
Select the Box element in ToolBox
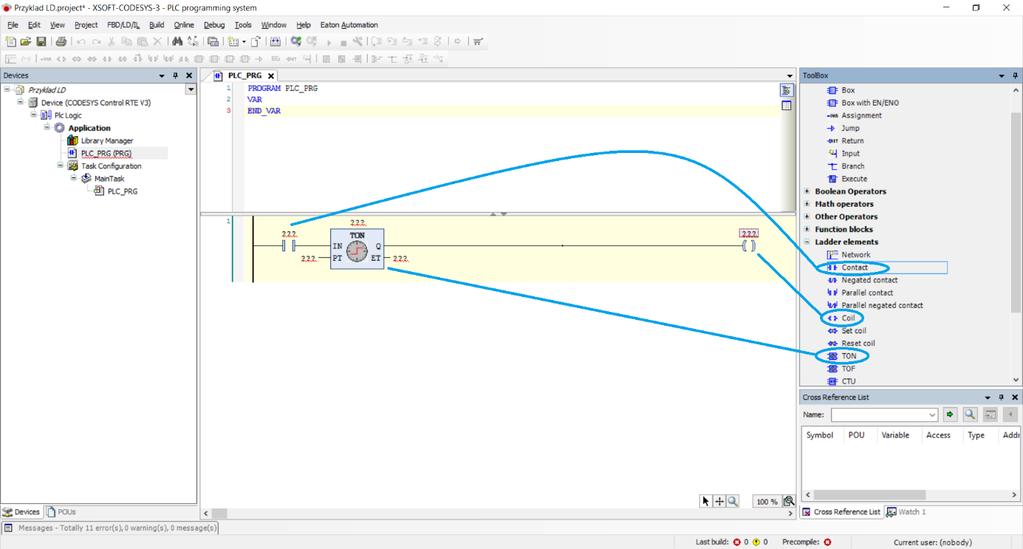click(x=841, y=90)
